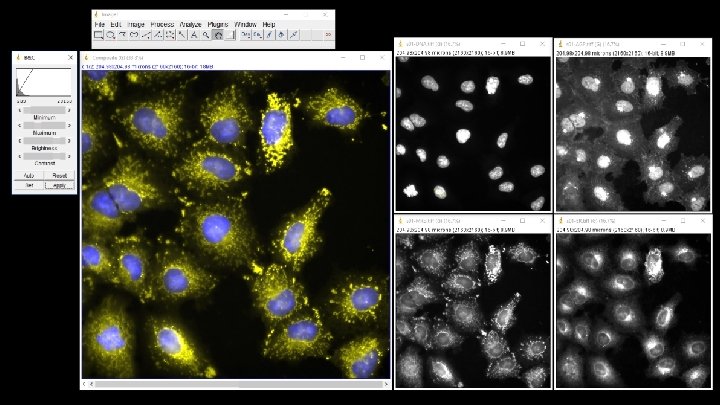
Task: Select the Freehand selection tool
Action: click(x=135, y=35)
